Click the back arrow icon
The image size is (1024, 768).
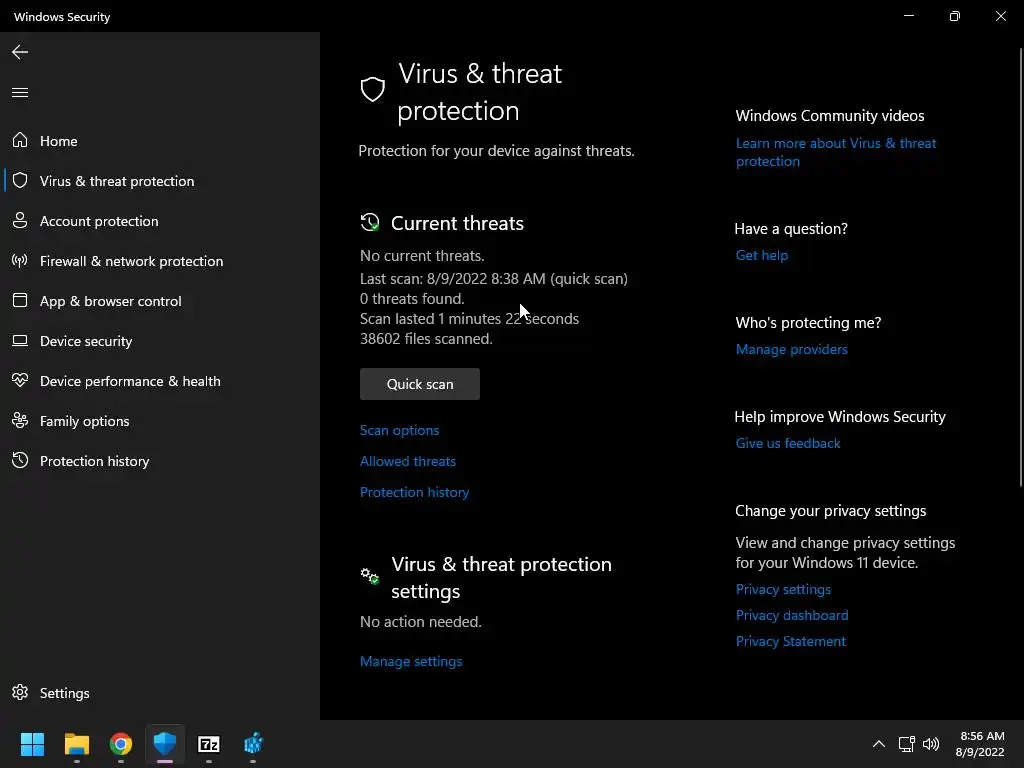[20, 52]
